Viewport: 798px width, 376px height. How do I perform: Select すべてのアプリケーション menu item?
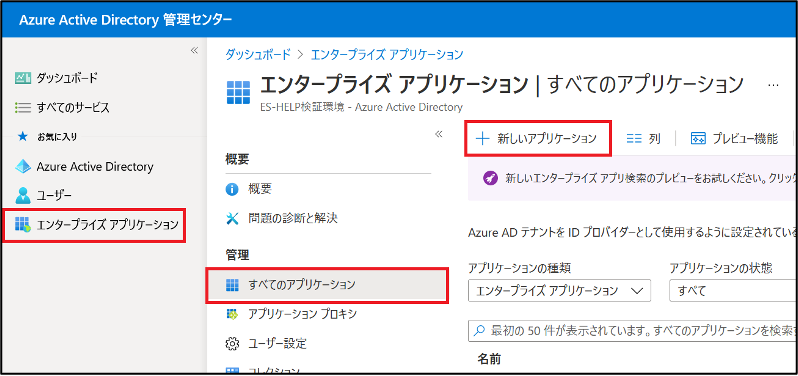tap(328, 285)
